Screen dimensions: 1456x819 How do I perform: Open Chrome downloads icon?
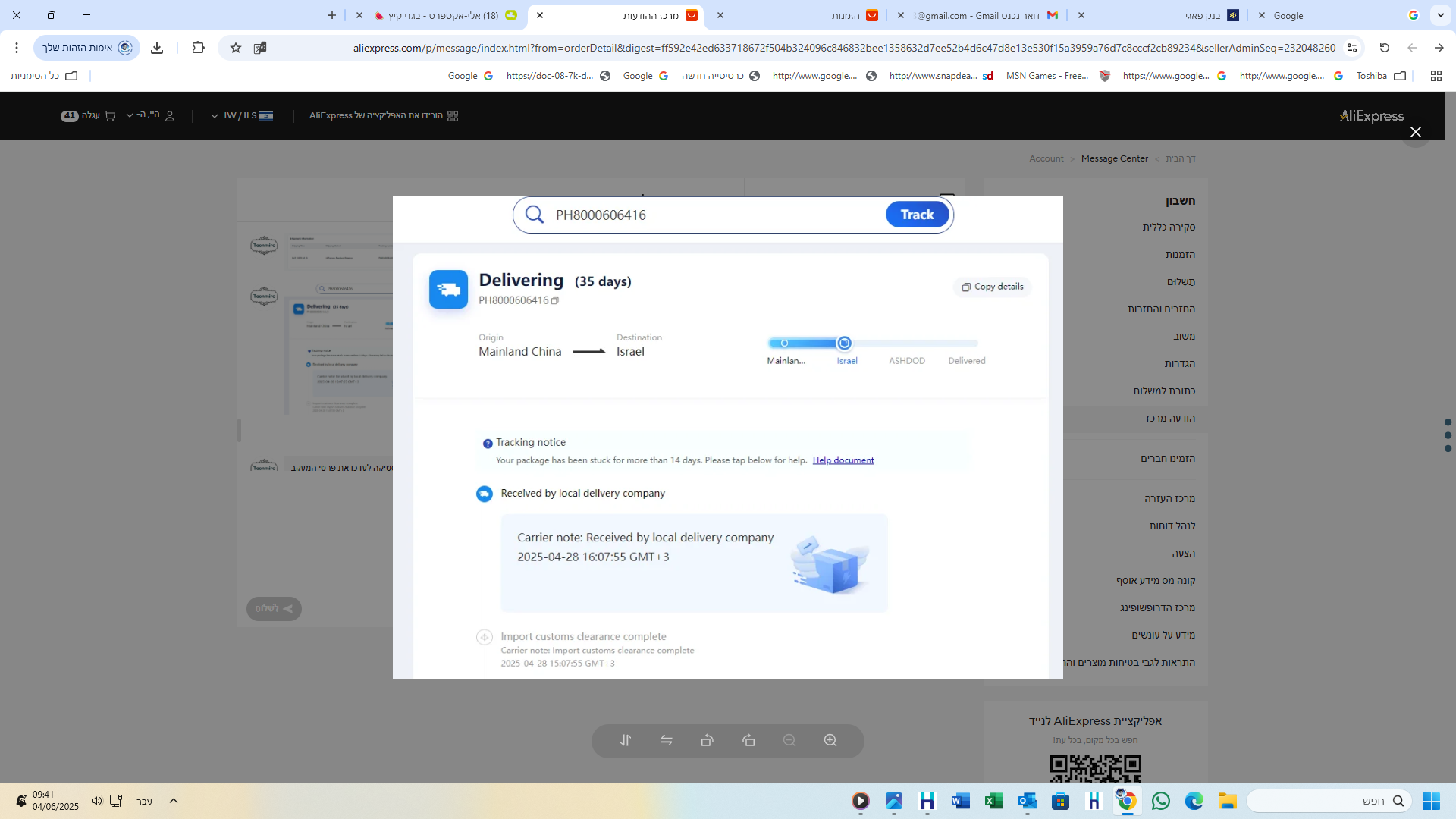tap(157, 48)
